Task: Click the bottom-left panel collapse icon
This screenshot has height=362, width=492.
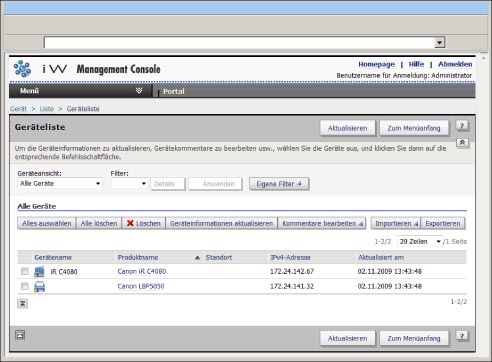Action: (x=20, y=335)
